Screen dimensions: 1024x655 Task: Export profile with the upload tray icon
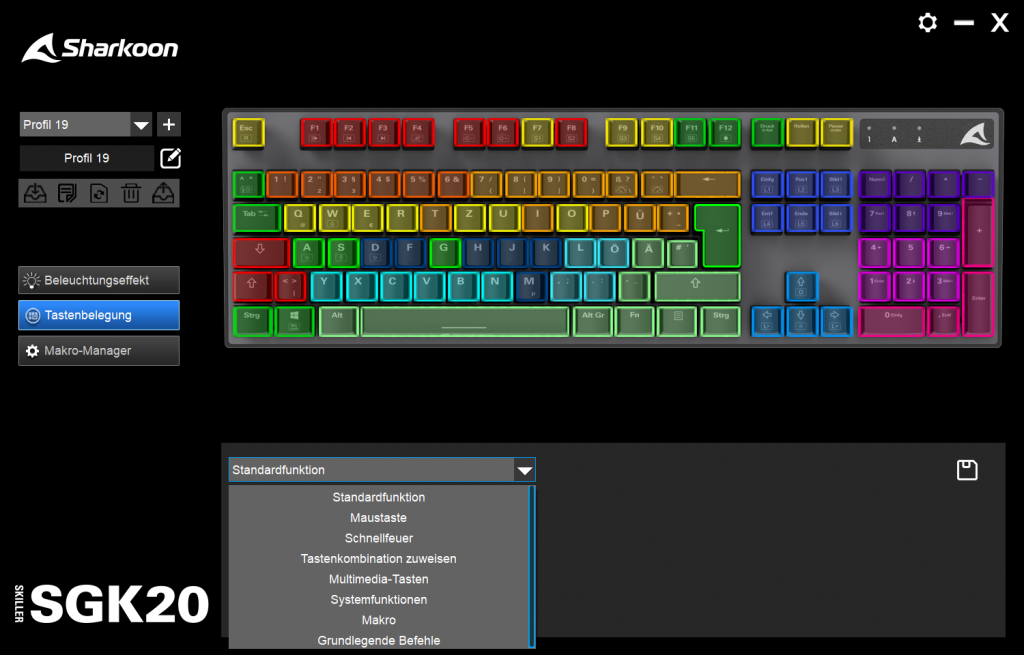coord(163,193)
